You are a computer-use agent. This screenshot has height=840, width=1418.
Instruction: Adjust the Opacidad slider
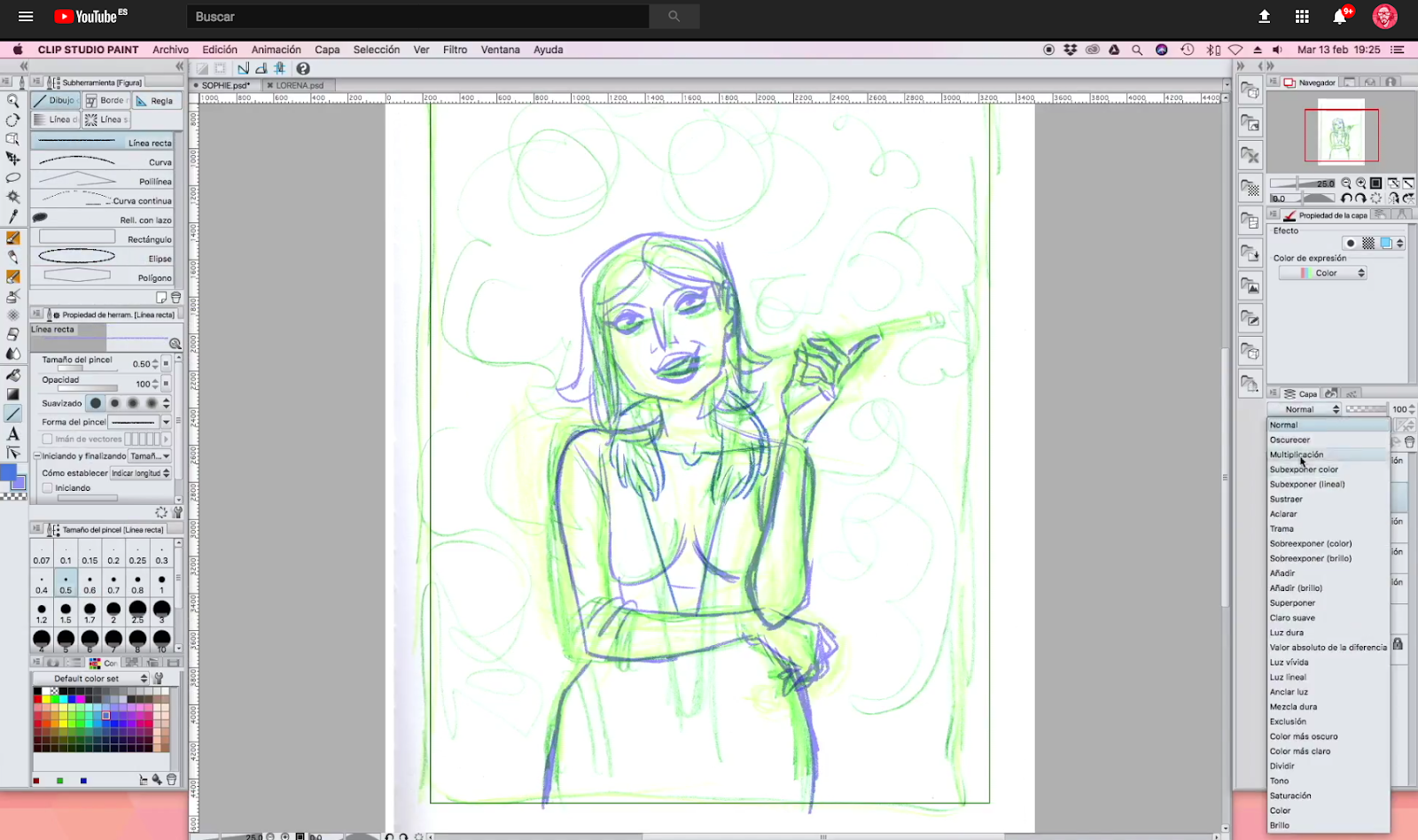pos(88,388)
